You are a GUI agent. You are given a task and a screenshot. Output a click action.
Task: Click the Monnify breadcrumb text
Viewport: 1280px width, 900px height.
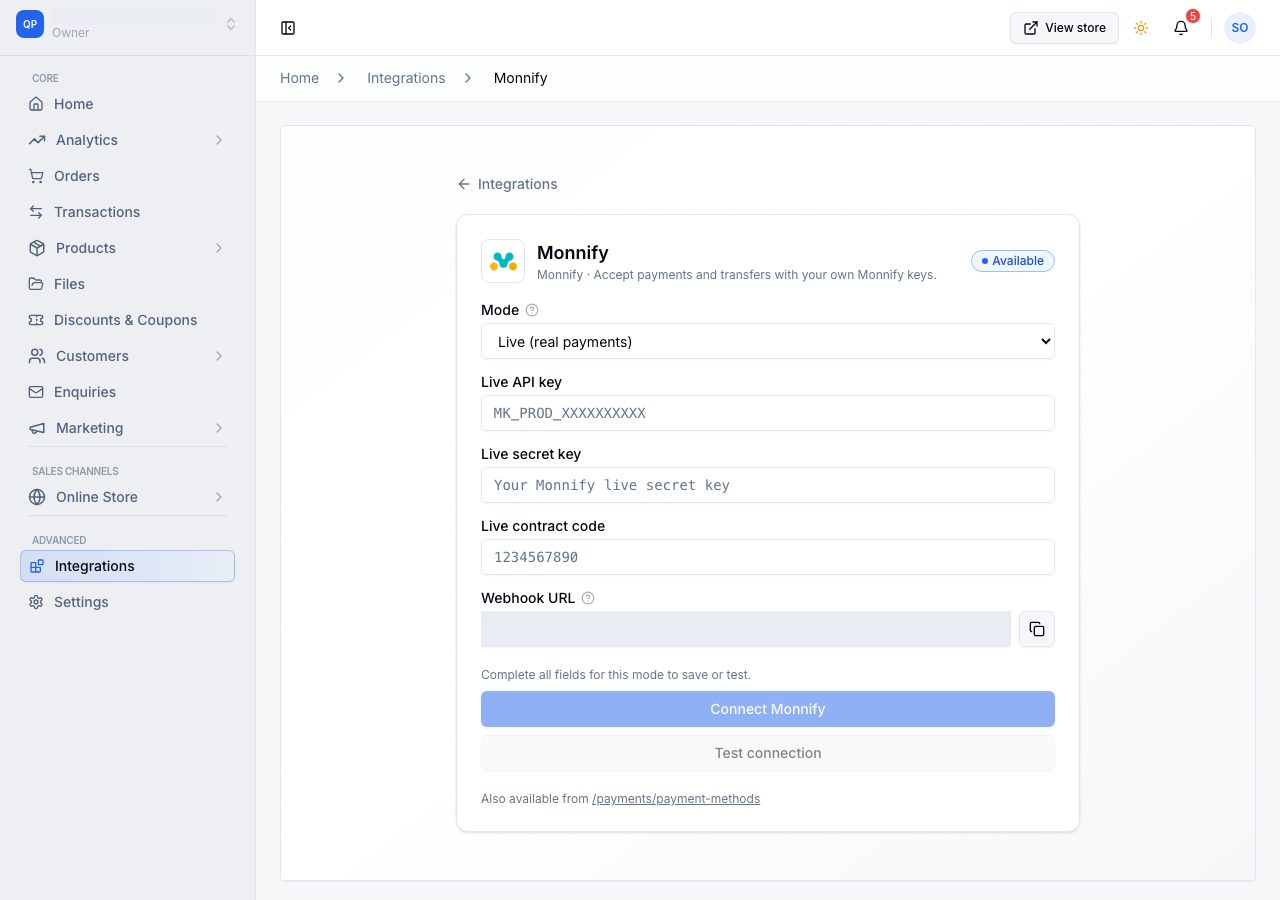[x=520, y=78]
